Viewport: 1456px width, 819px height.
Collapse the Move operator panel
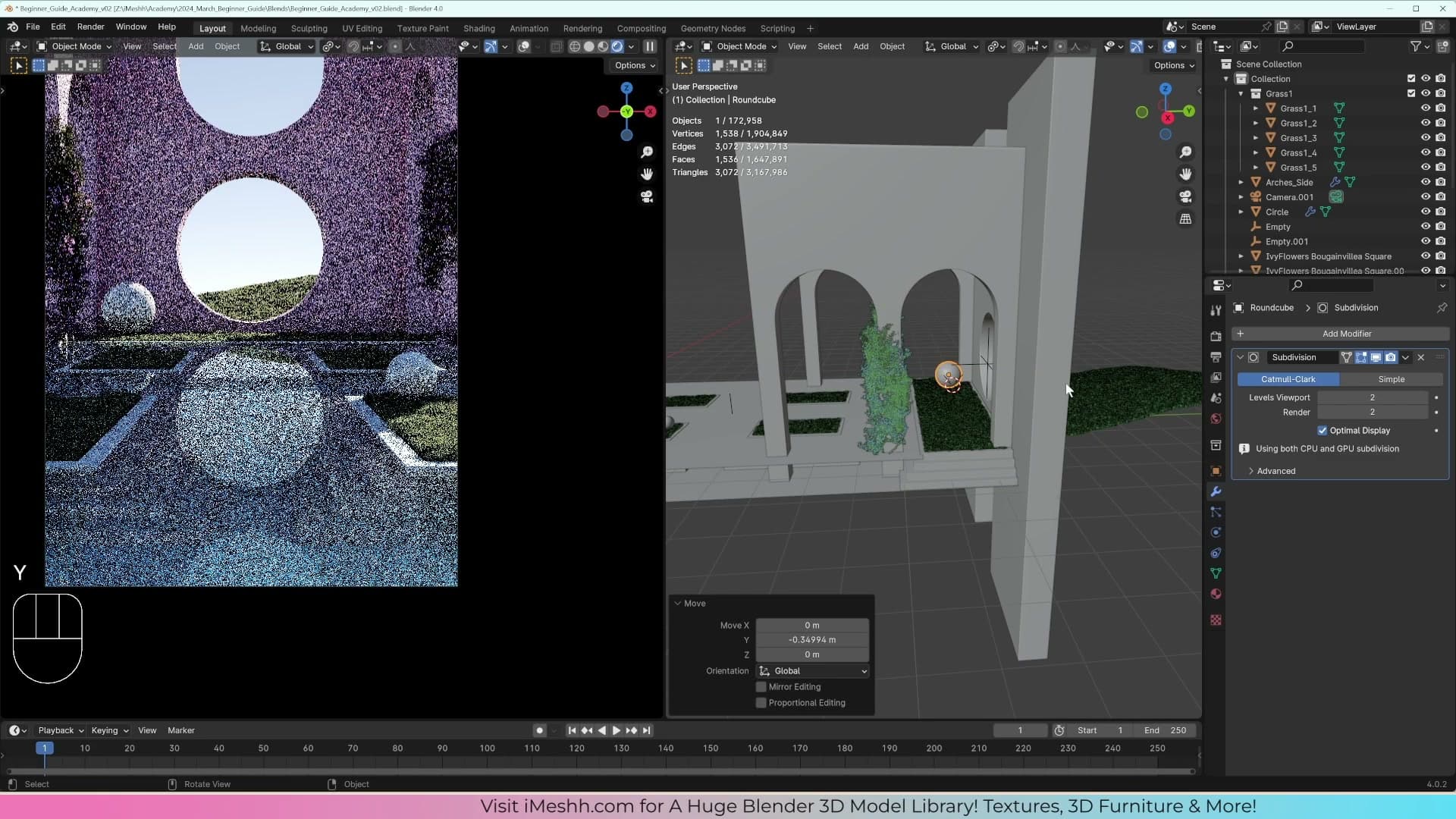click(x=677, y=604)
